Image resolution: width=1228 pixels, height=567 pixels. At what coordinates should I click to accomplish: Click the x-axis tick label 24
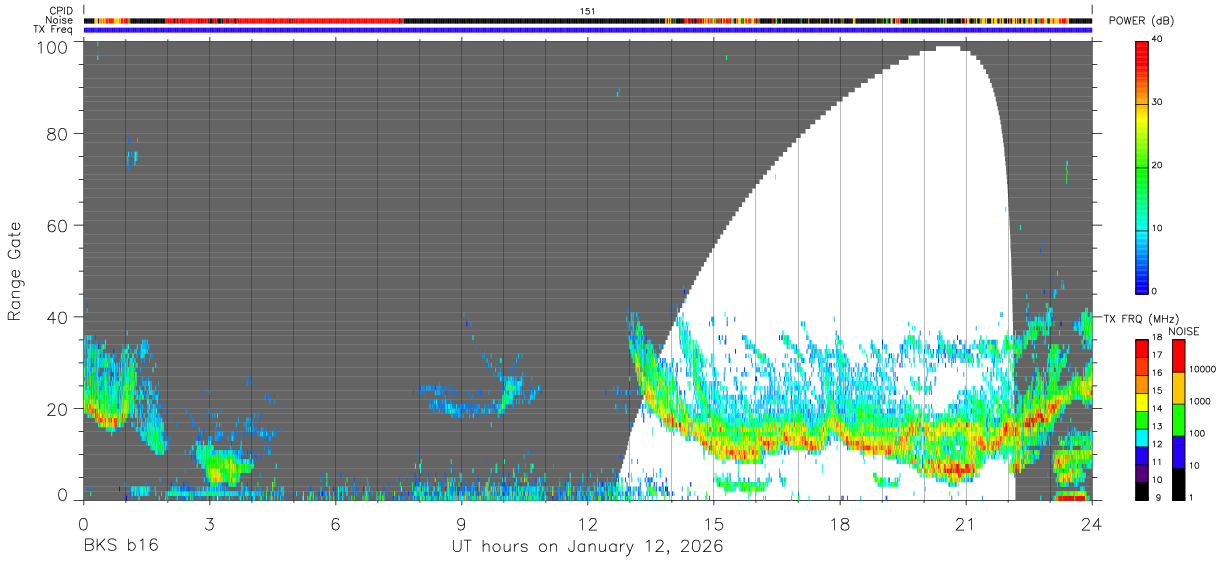pos(1092,523)
